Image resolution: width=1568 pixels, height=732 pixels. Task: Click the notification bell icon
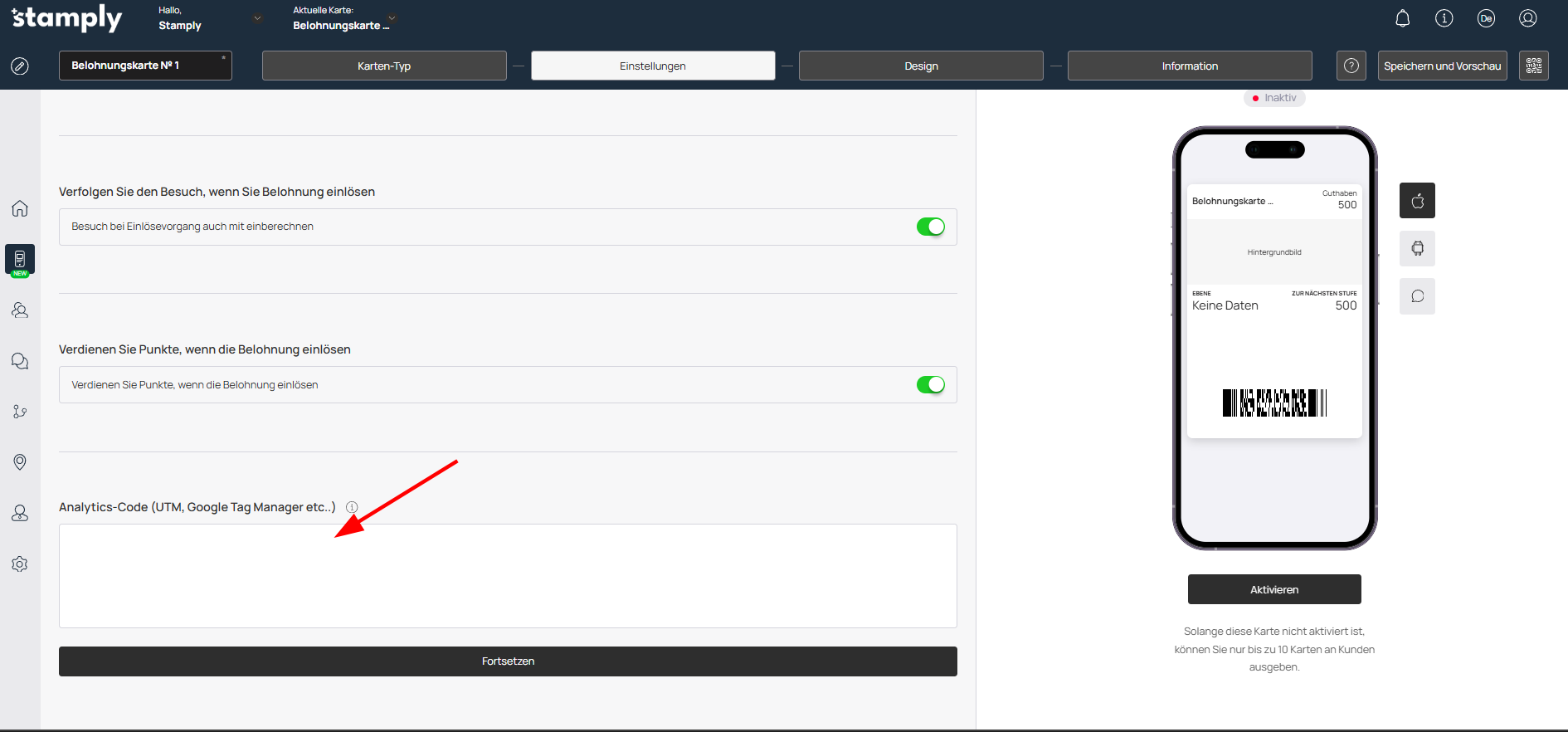tap(1402, 18)
